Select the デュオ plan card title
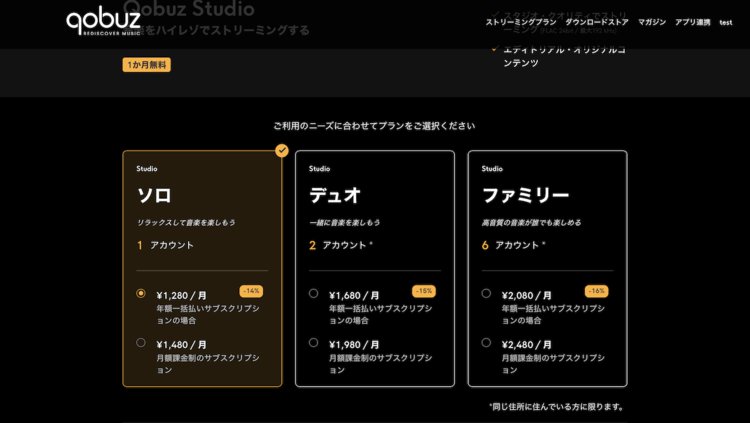This screenshot has height=423, width=750. tap(334, 195)
